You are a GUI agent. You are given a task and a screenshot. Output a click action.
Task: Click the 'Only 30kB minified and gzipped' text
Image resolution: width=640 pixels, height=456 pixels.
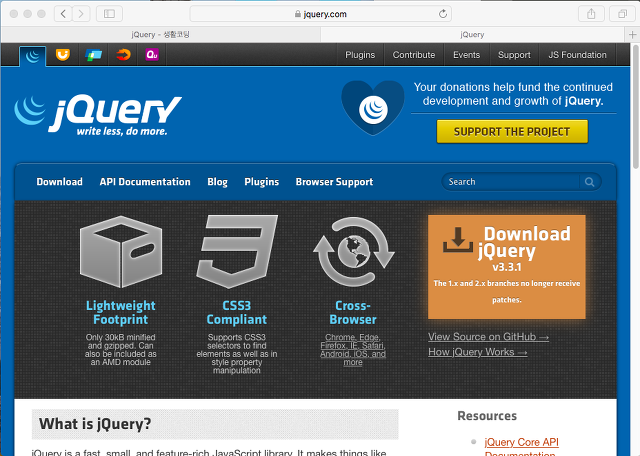[x=121, y=349]
